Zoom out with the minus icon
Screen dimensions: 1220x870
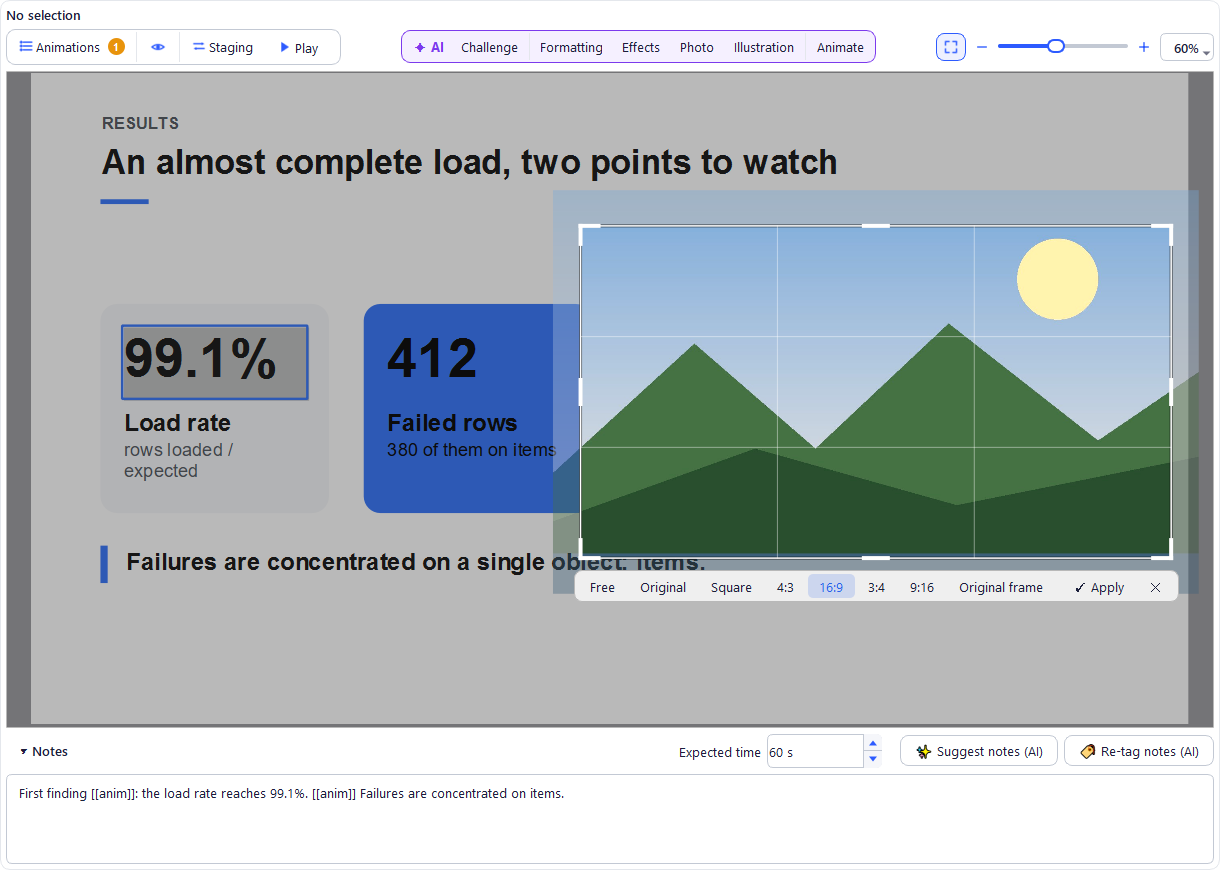(x=982, y=47)
